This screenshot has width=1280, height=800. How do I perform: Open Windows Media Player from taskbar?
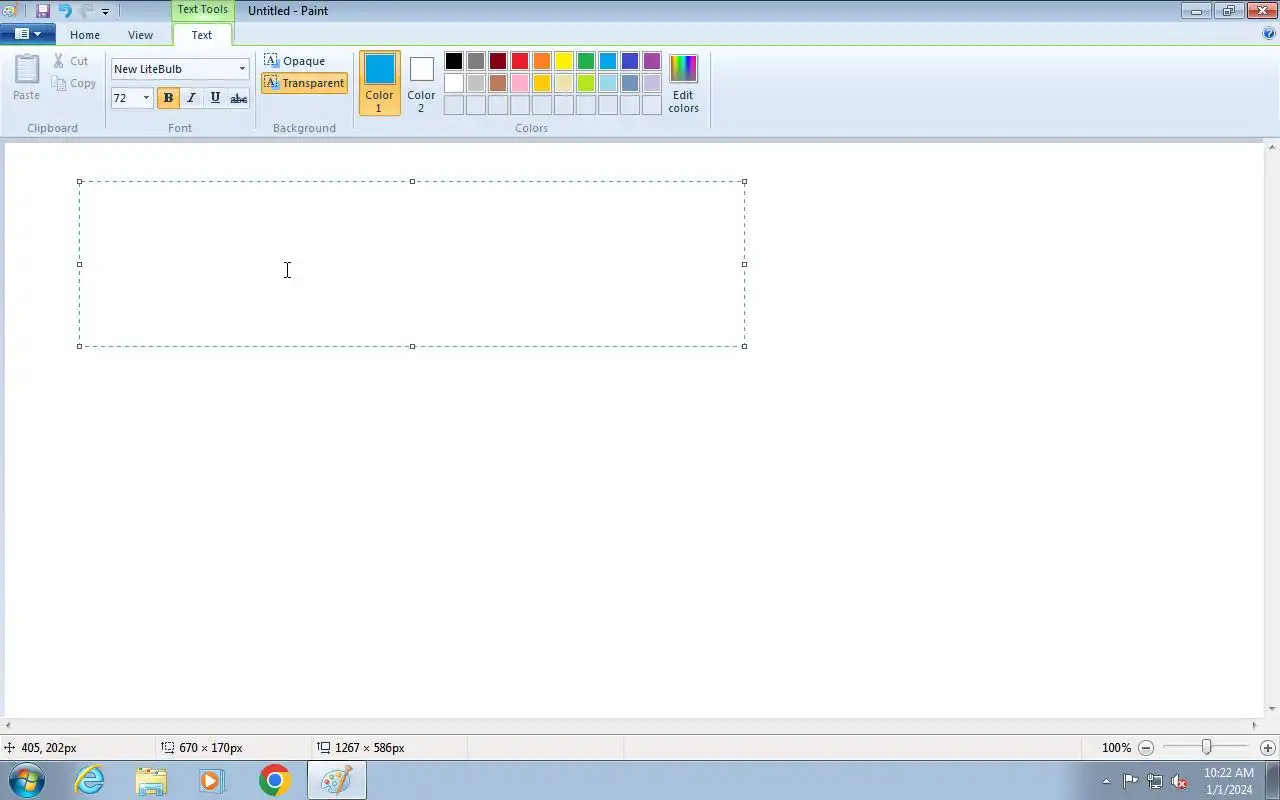coord(212,780)
